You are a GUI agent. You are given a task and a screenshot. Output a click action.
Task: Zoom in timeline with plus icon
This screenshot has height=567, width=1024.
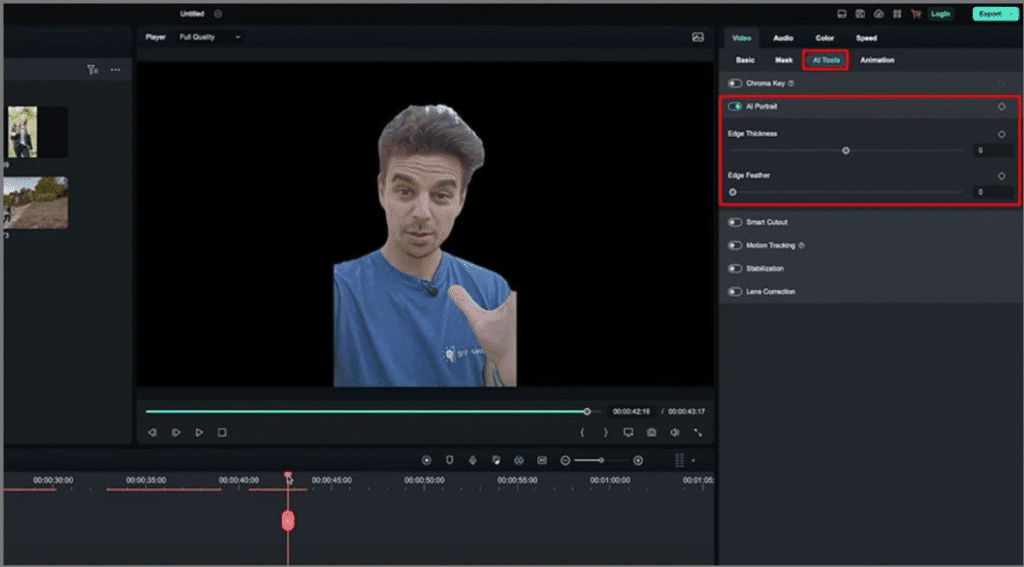(638, 461)
